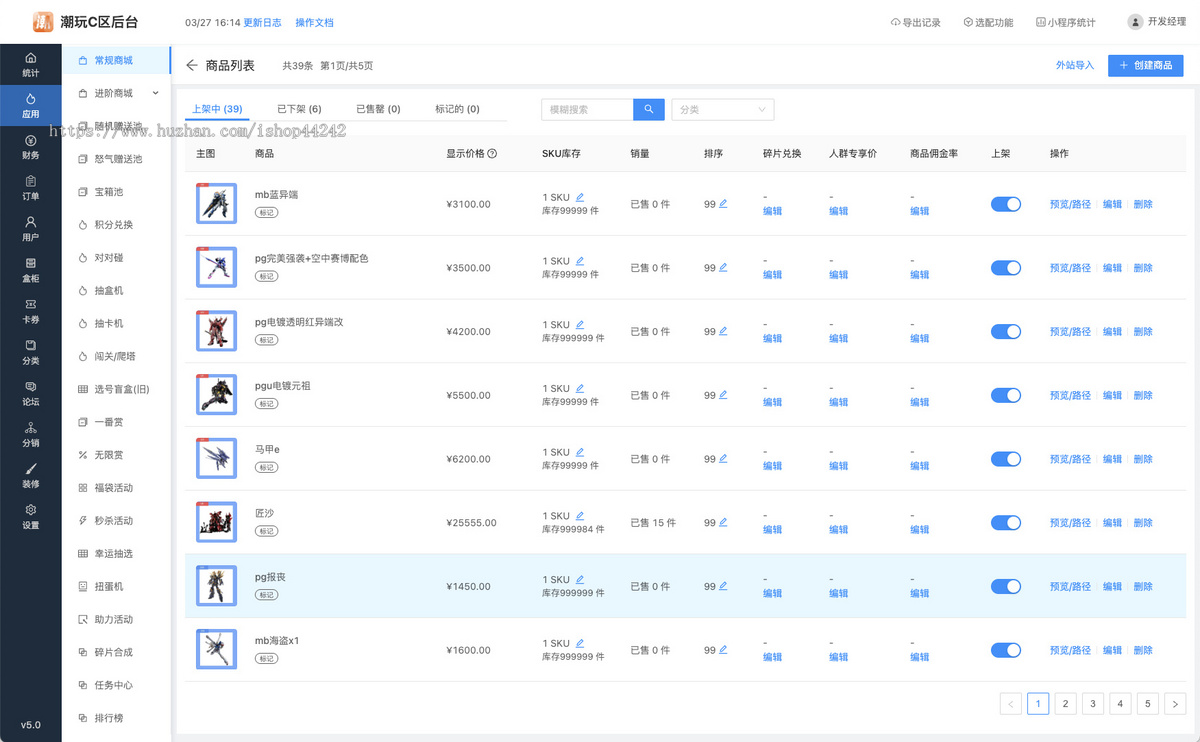Click the 外站导入 link

pos(1075,65)
